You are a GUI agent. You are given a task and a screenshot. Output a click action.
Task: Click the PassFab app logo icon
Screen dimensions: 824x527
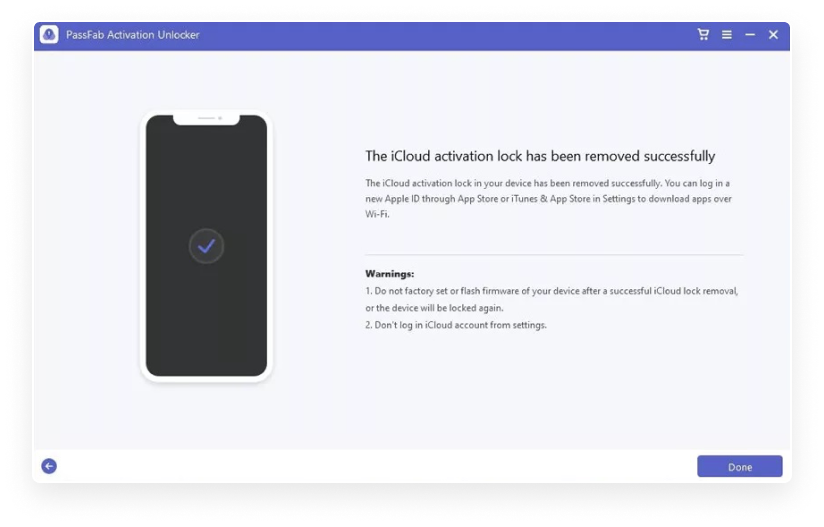coord(49,35)
